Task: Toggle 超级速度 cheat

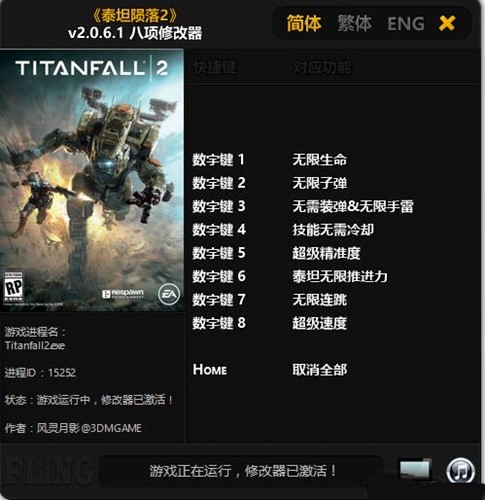Action: point(319,323)
